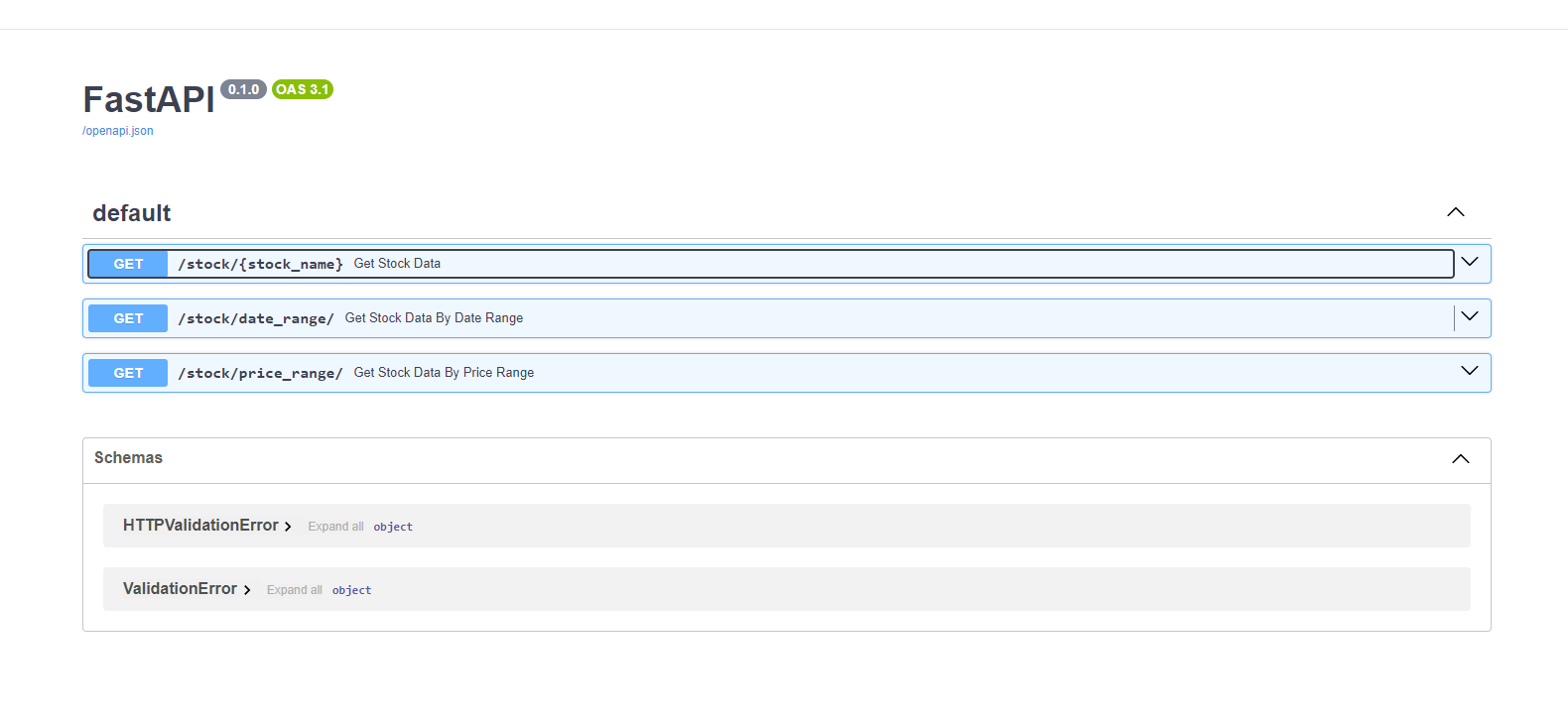
Task: Open the /openapi.json link
Action: pyautogui.click(x=117, y=131)
